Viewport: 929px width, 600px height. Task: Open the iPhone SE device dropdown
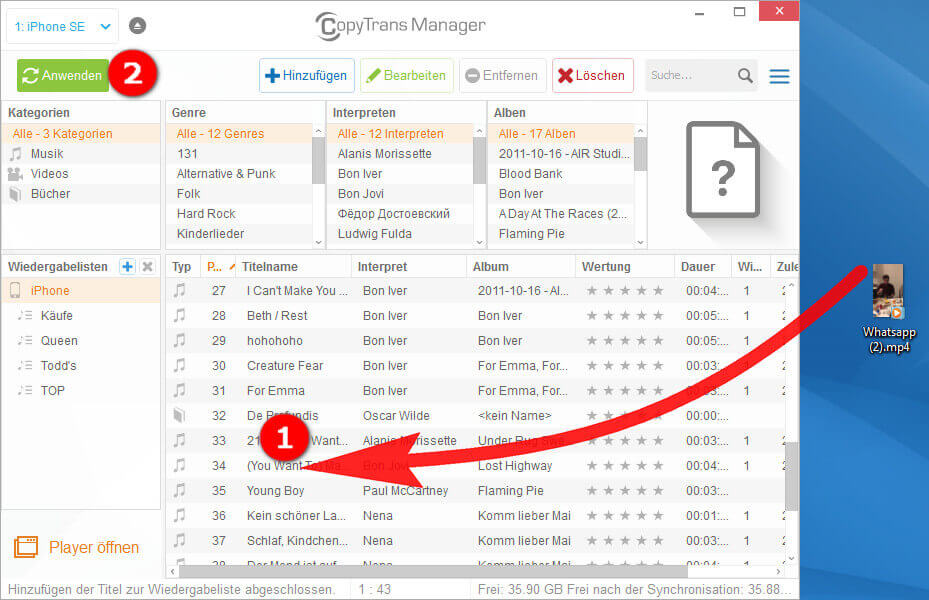click(62, 27)
